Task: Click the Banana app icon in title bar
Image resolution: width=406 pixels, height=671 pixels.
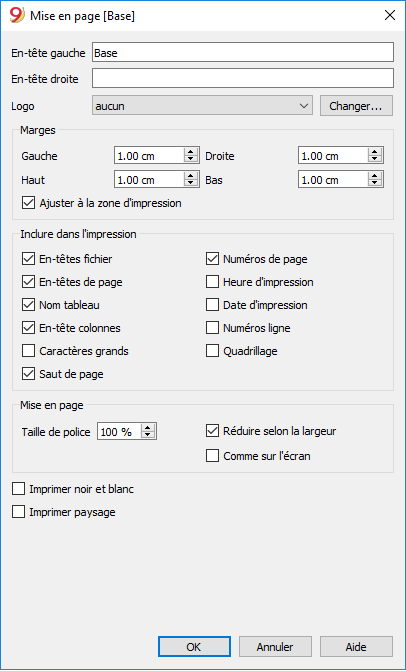Action: 17,15
